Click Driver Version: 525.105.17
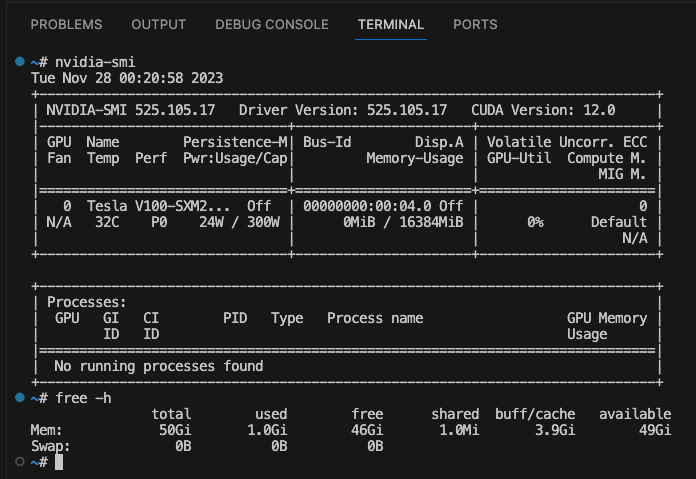 click(x=343, y=110)
